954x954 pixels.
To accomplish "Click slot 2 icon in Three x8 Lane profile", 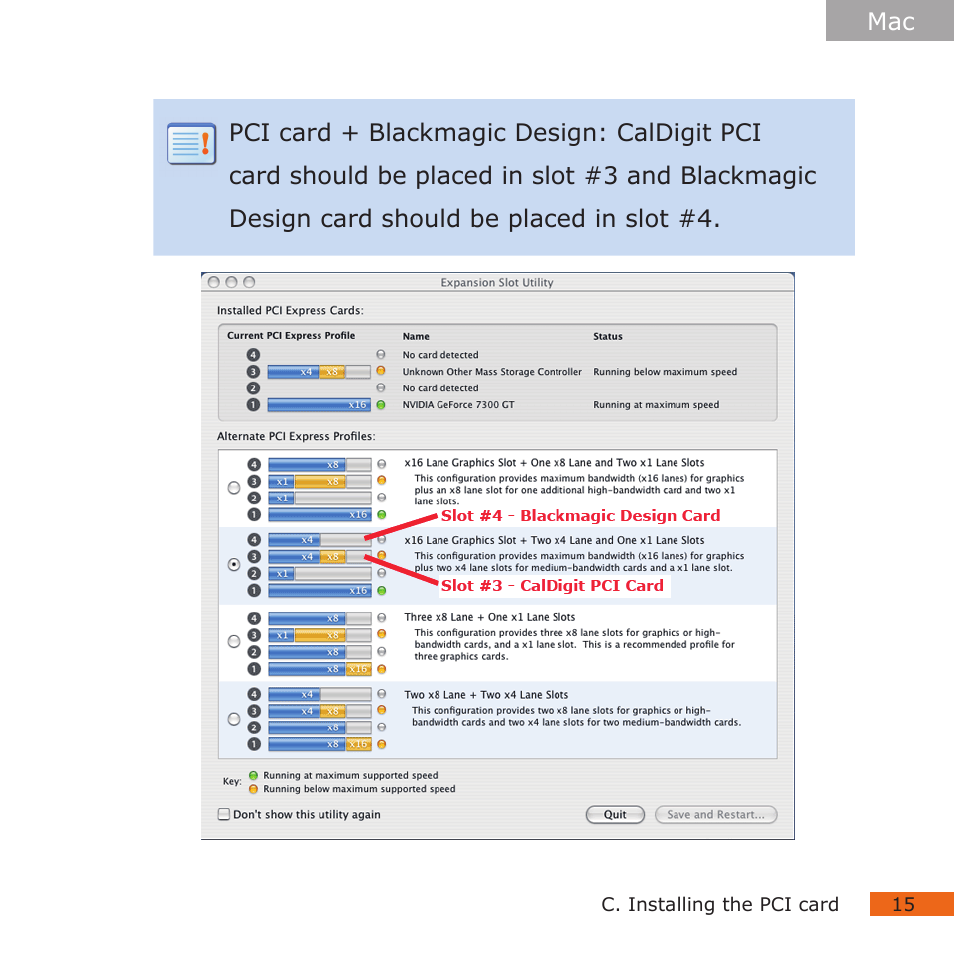I will [x=254, y=652].
